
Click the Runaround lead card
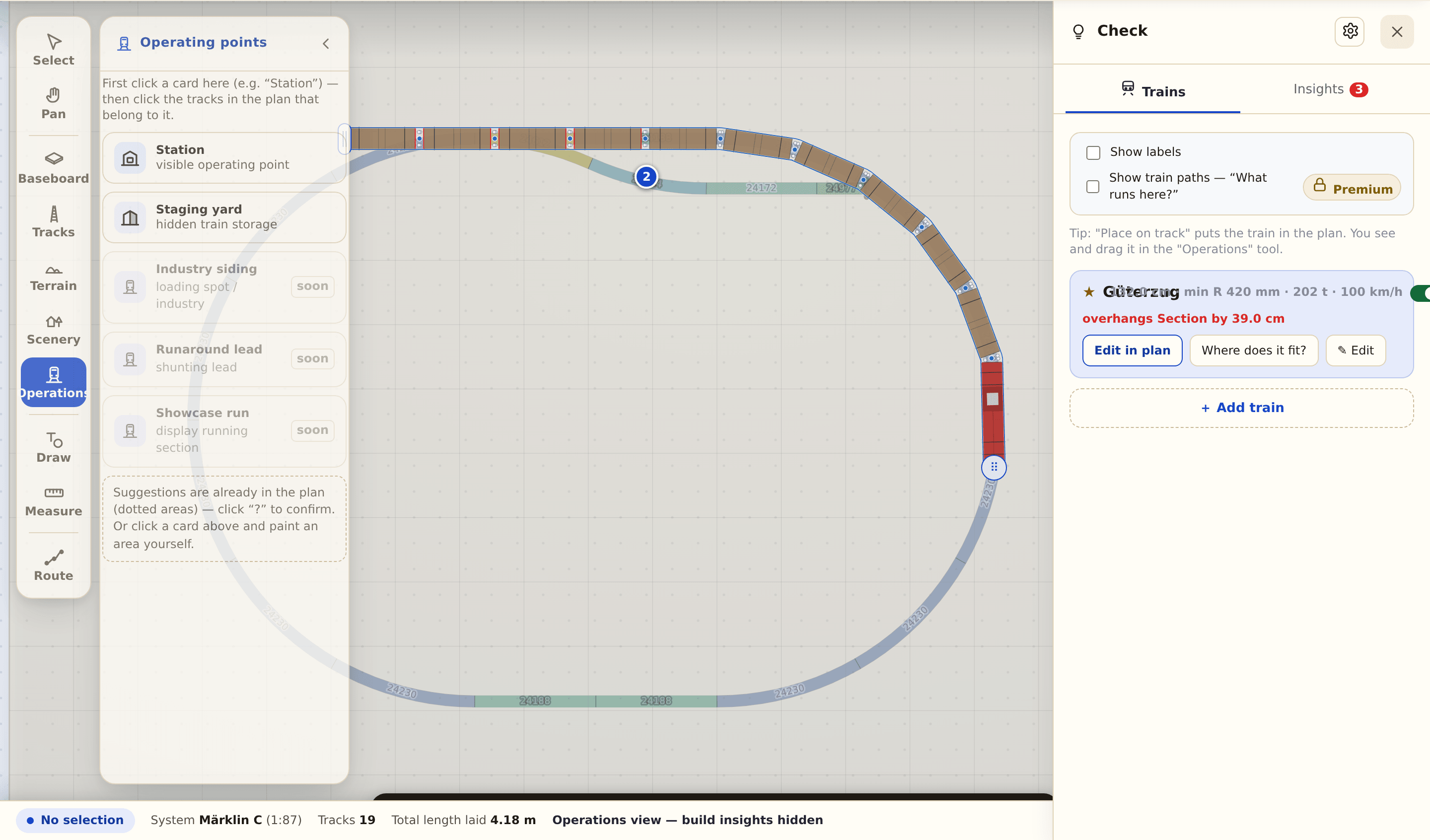coord(224,359)
